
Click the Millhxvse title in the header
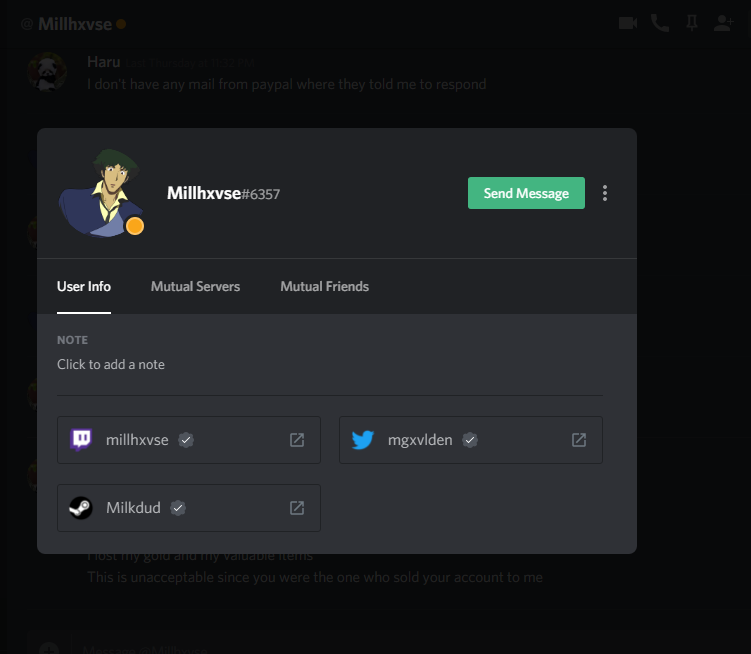click(75, 24)
